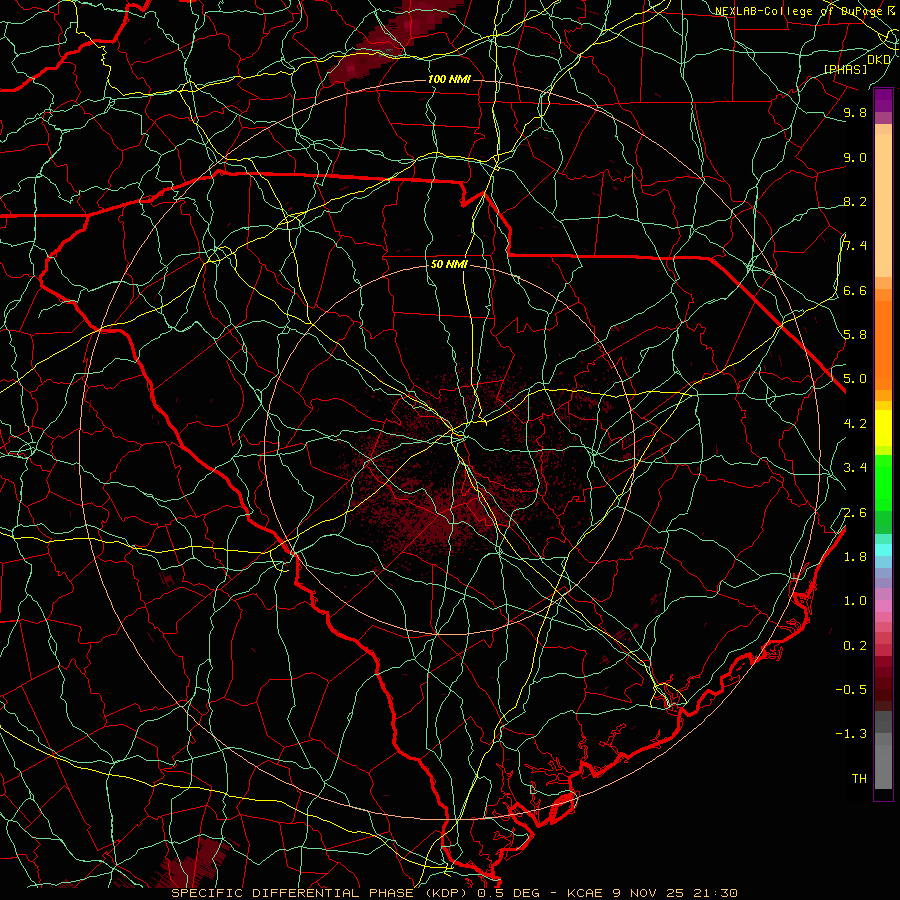Click the 100 NMI range ring label
Viewport: 900px width, 900px height.
pos(449,79)
